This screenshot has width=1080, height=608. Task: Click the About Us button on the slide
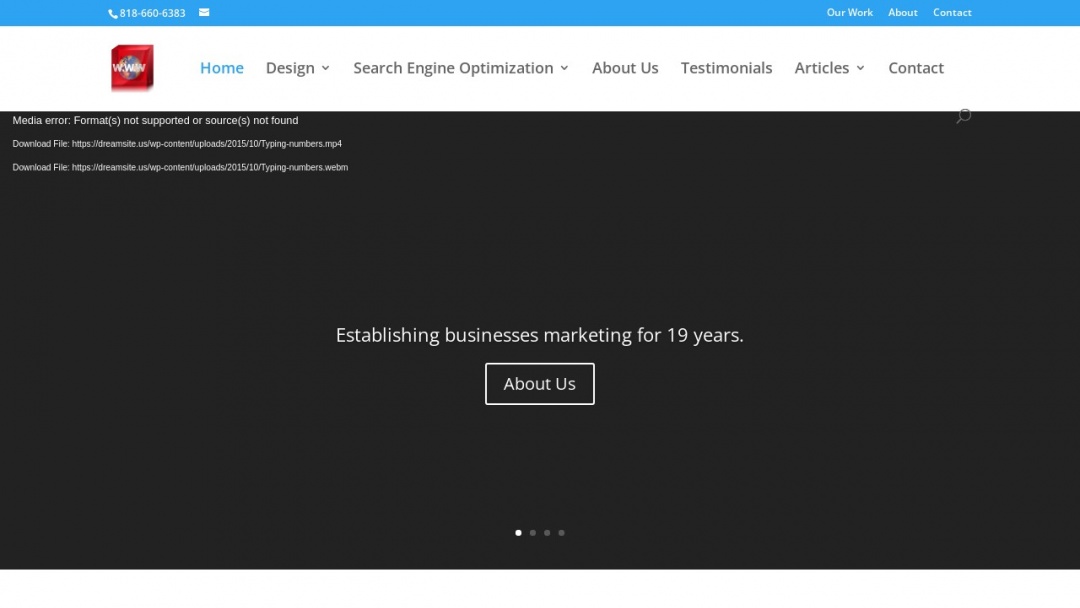(x=539, y=383)
